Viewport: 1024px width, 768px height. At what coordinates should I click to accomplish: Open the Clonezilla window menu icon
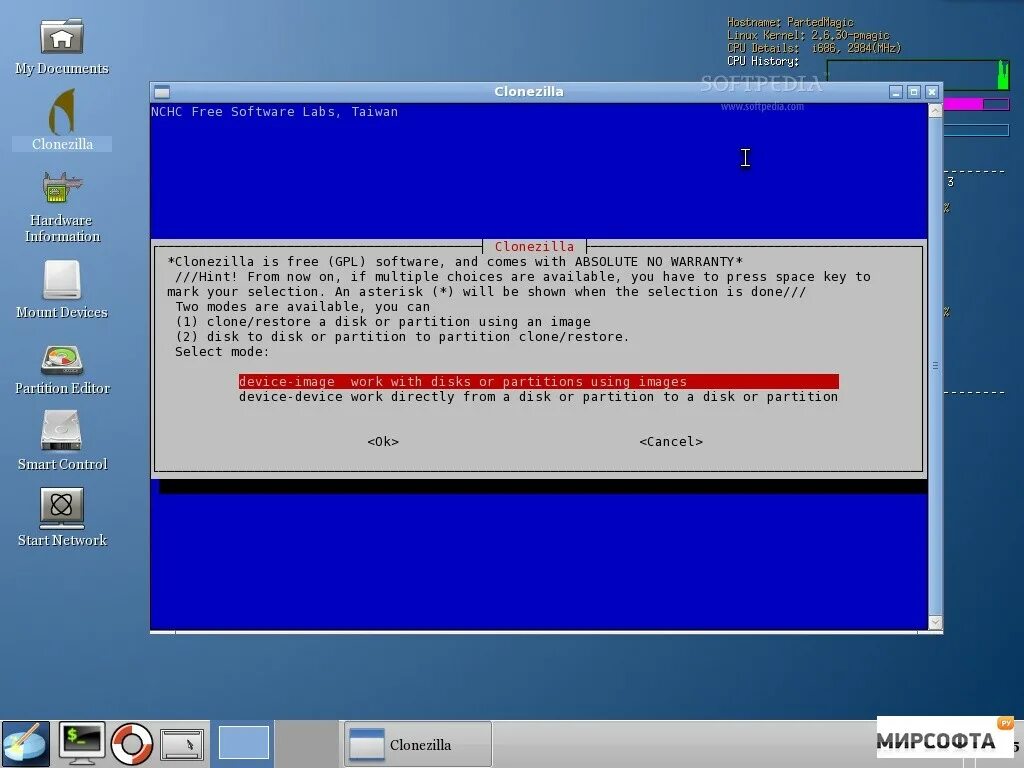pyautogui.click(x=162, y=91)
